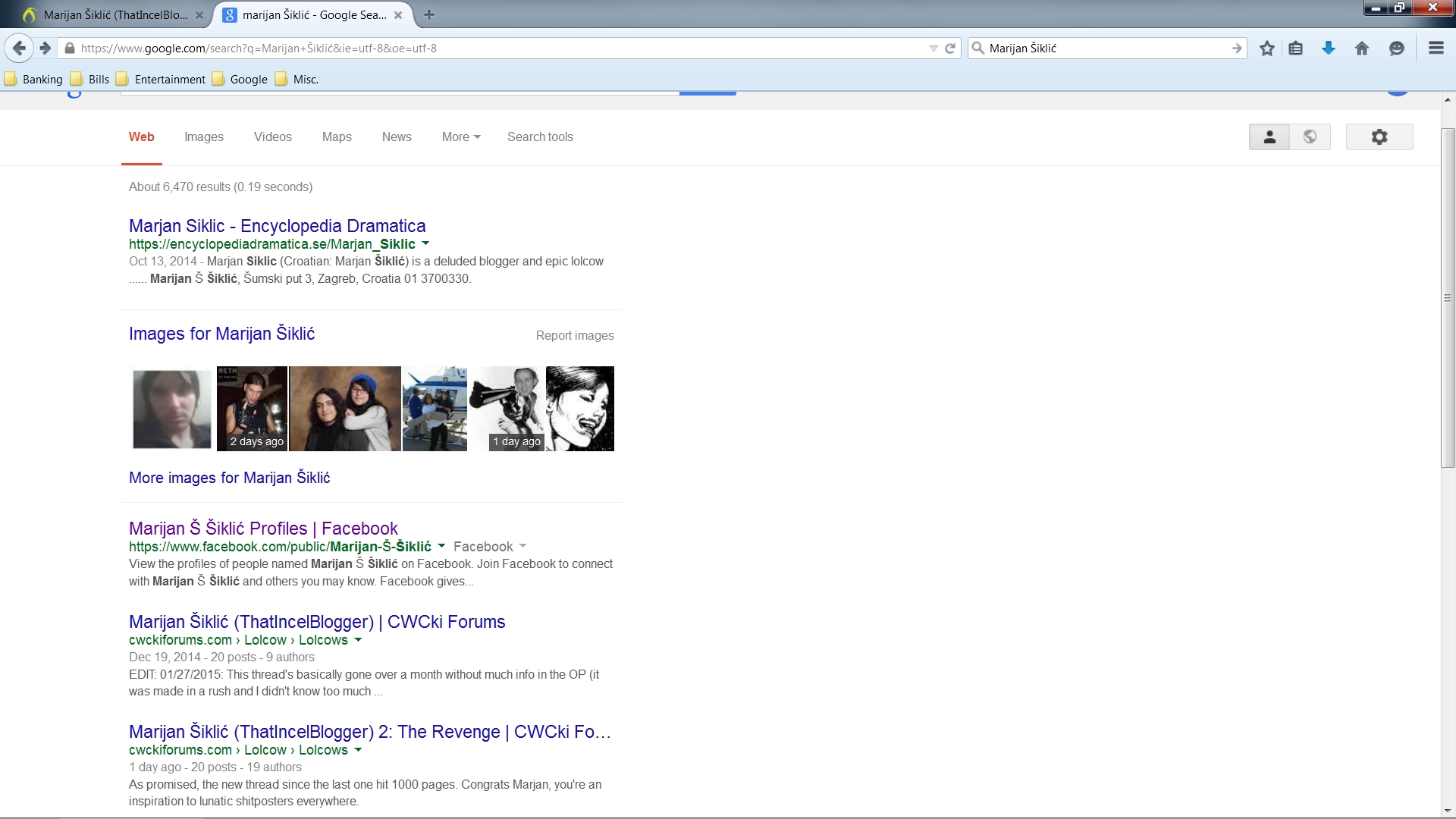Go to the browser home page

tap(1362, 48)
